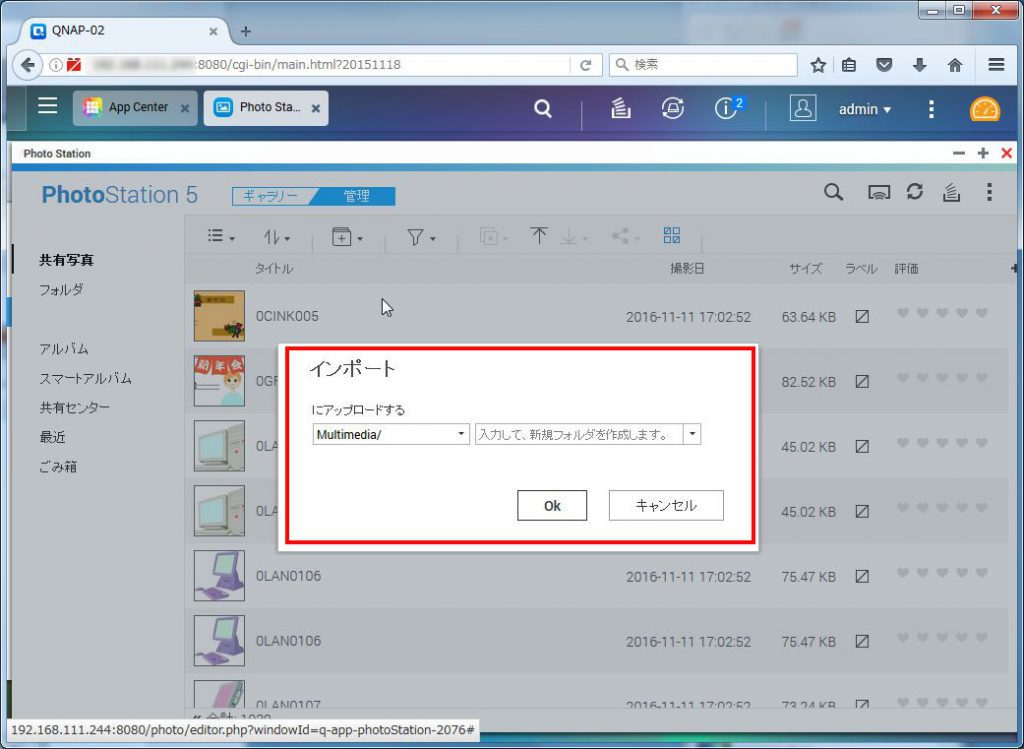Click the upload arrow toolbar icon

[x=539, y=236]
